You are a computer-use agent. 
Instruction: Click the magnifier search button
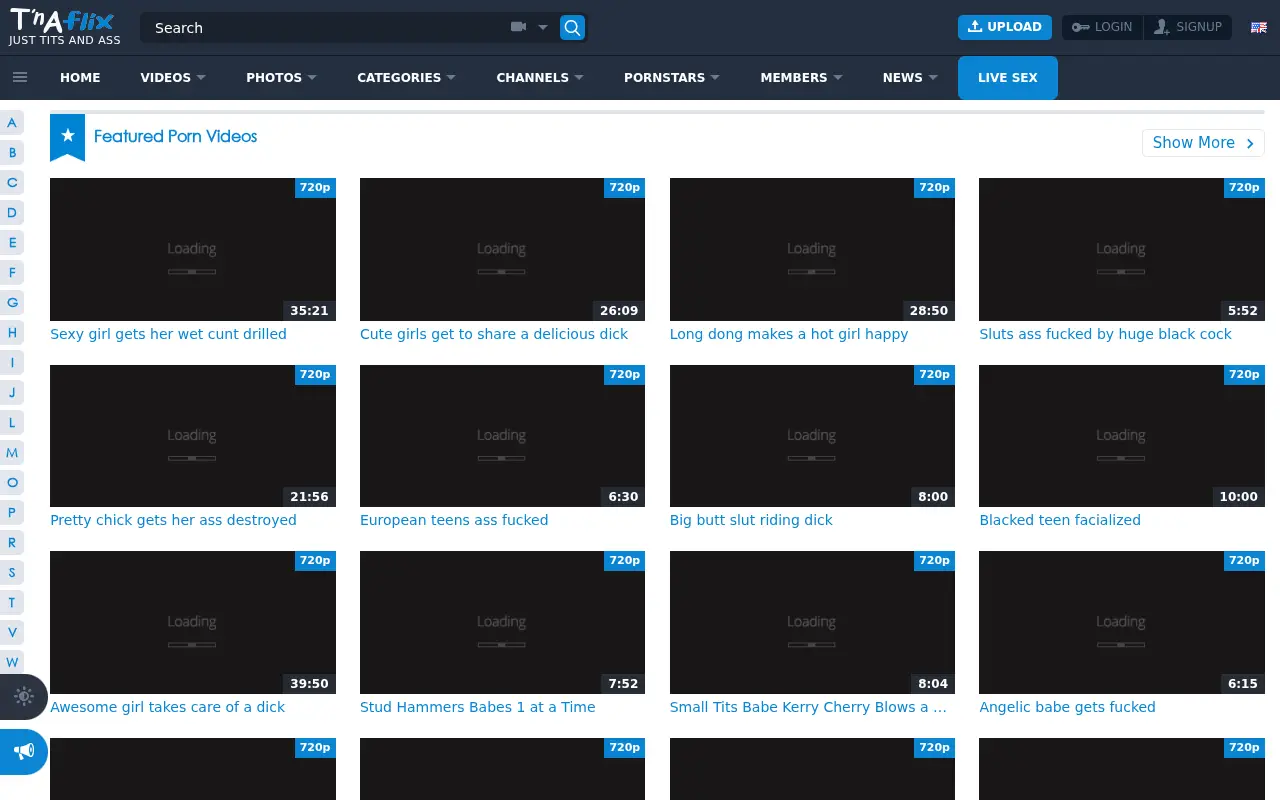572,28
